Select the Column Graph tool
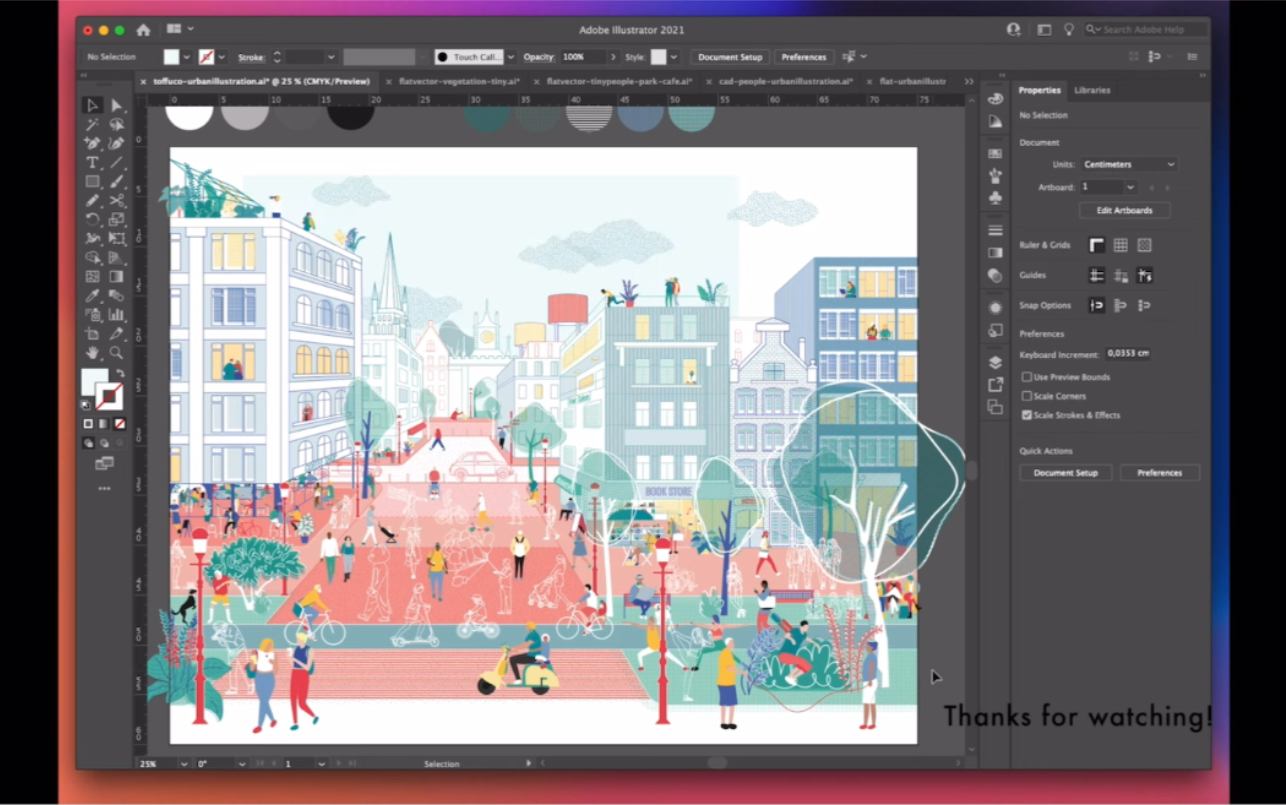1286x805 pixels. click(x=116, y=315)
